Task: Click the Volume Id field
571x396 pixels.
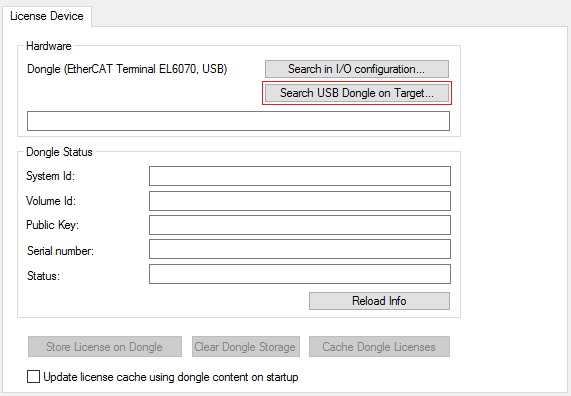Action: tap(300, 201)
